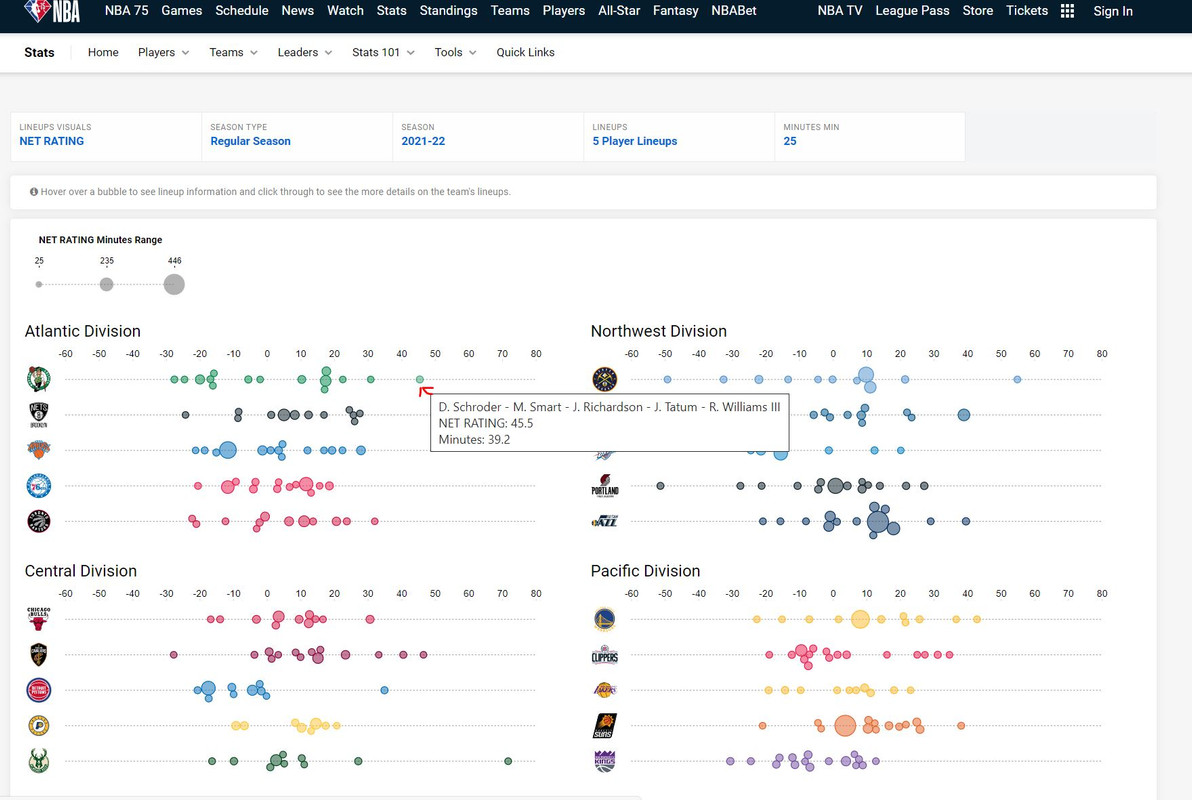Viewport: 1192px width, 800px height.
Task: Click the LA Clippers logo
Action: click(605, 656)
